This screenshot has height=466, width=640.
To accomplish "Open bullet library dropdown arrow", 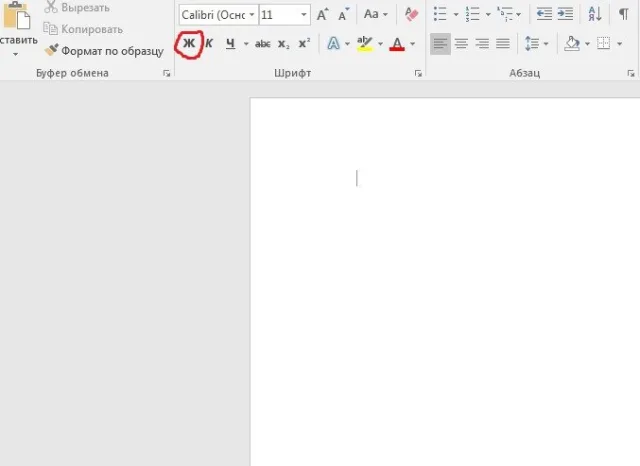I will [456, 15].
